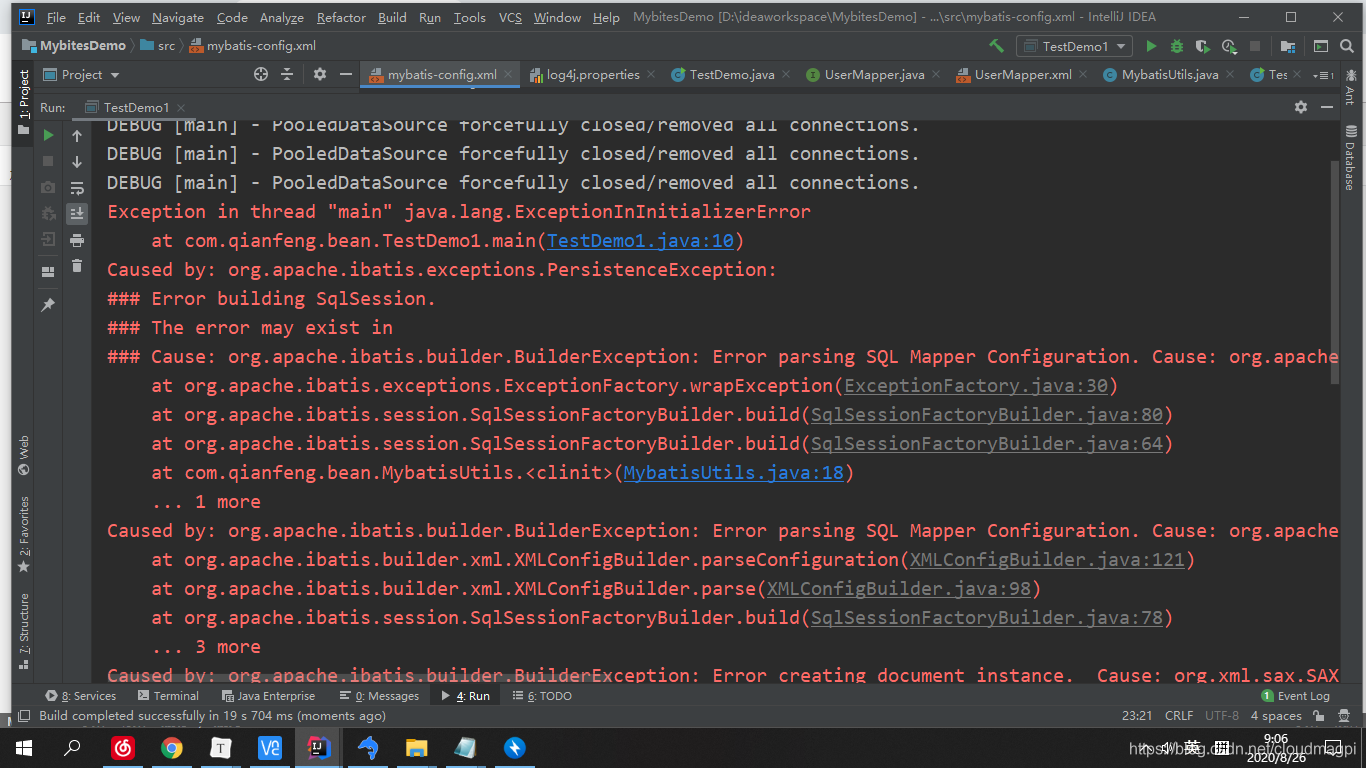Open Chrome from the Windows taskbar
This screenshot has height=768, width=1366.
(x=172, y=747)
